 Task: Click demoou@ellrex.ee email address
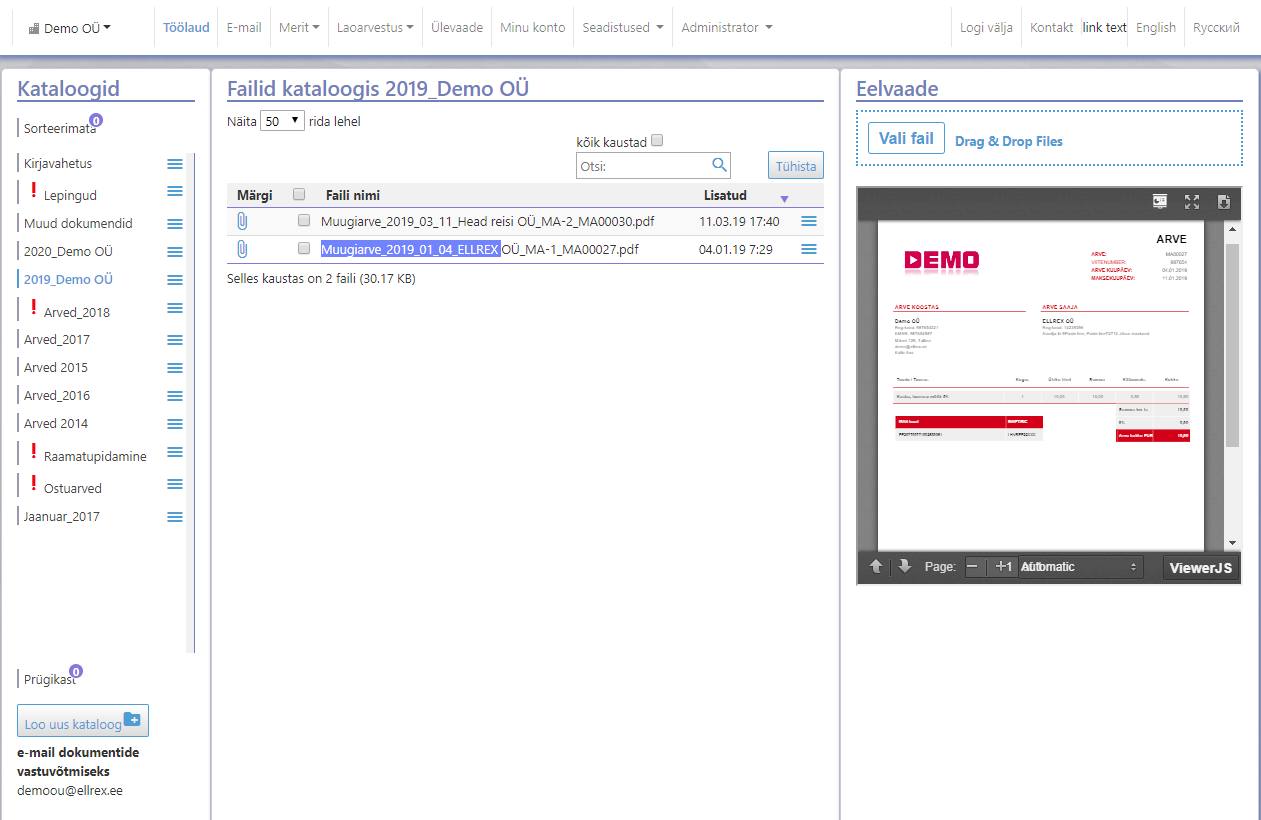[70, 790]
